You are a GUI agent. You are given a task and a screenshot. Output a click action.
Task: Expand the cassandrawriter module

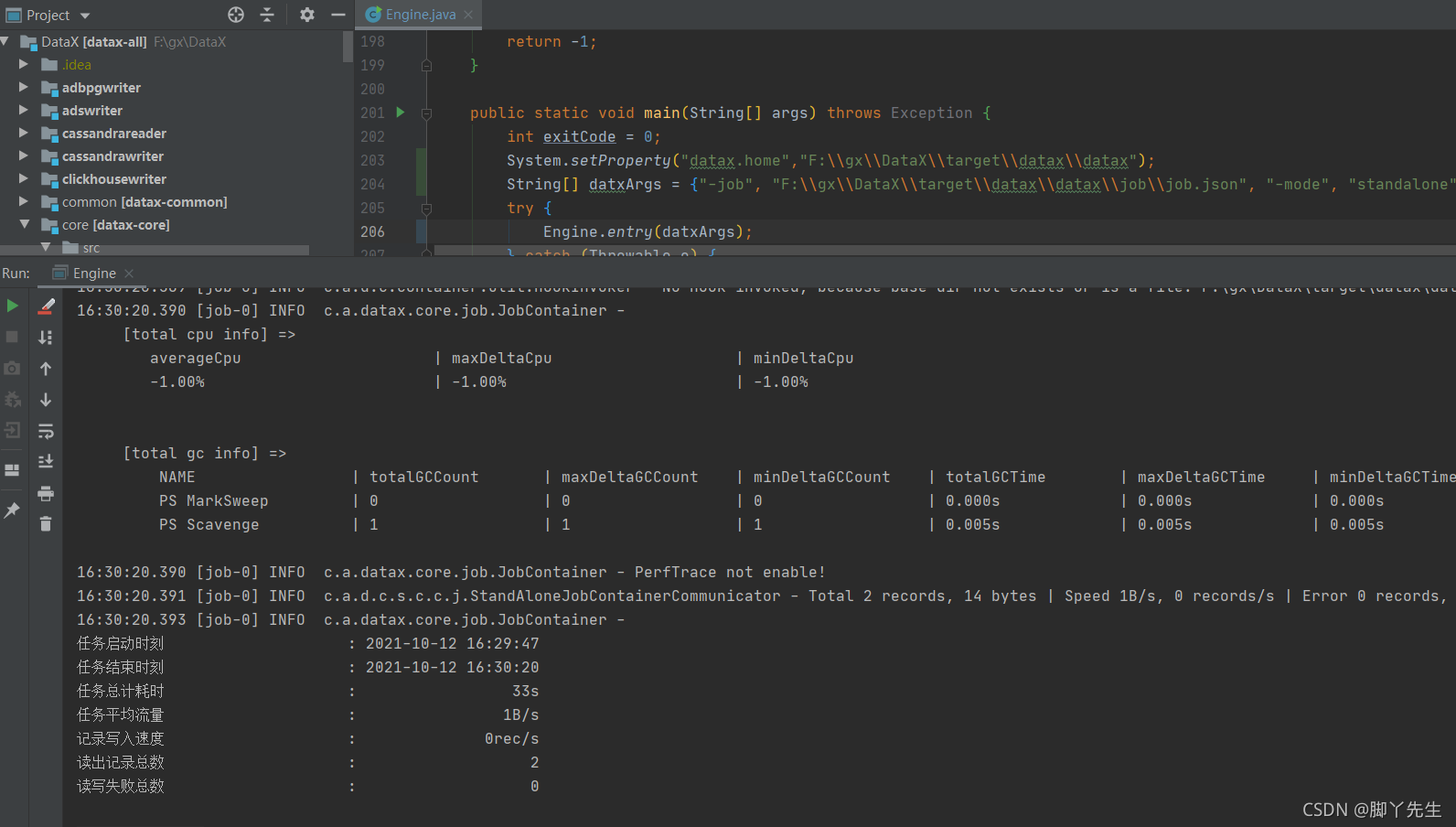24,156
